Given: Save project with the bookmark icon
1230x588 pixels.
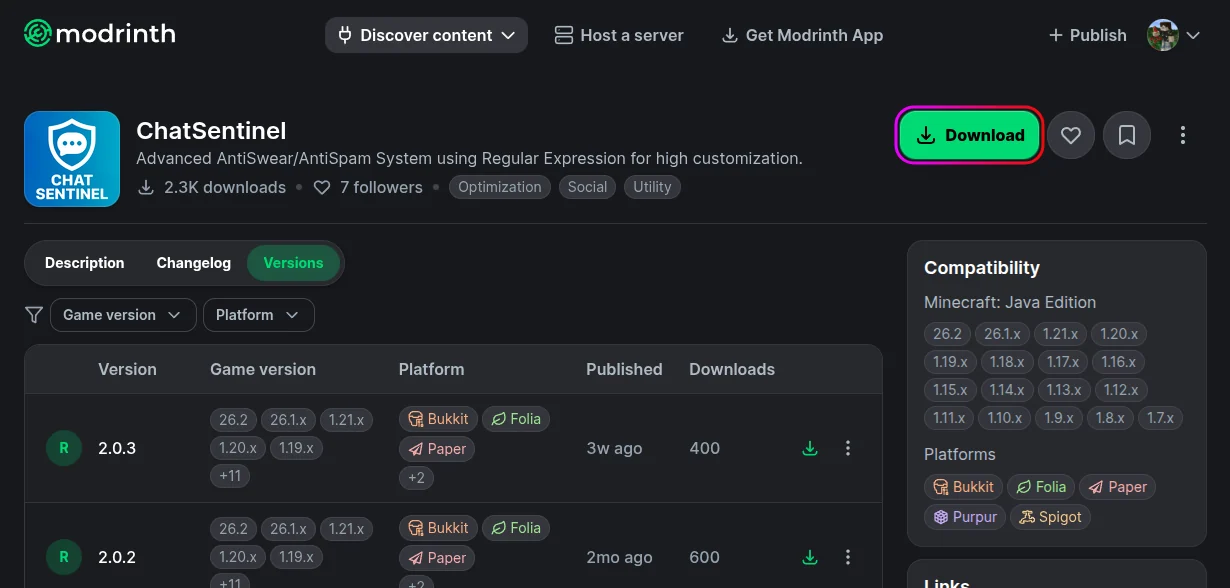Looking at the screenshot, I should tap(1127, 135).
